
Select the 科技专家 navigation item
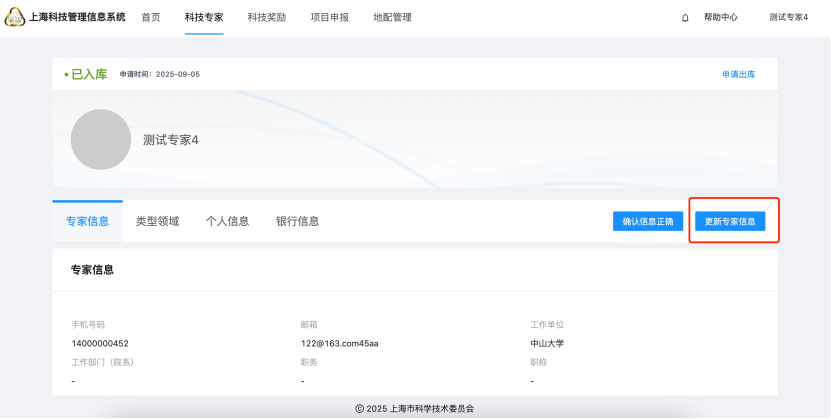[204, 17]
